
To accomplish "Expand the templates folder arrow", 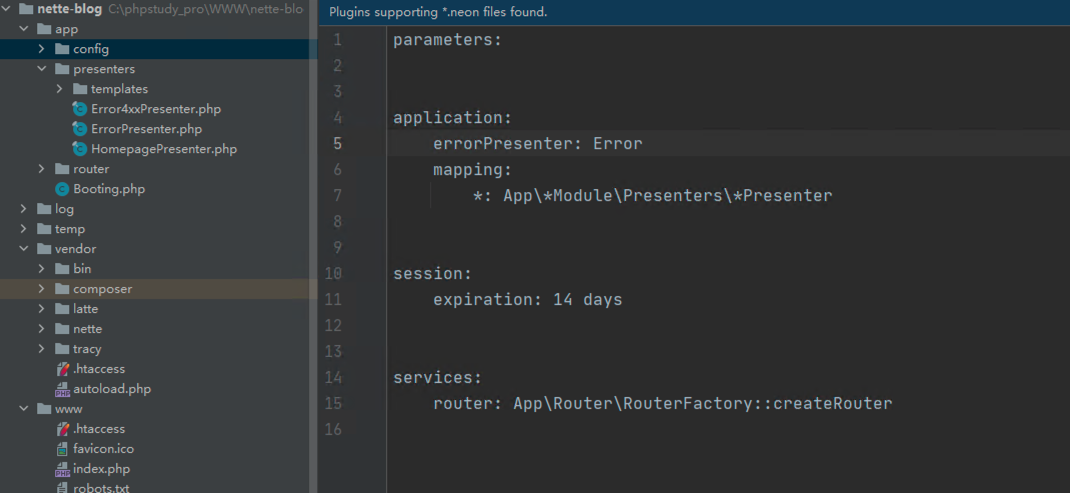I will (59, 89).
